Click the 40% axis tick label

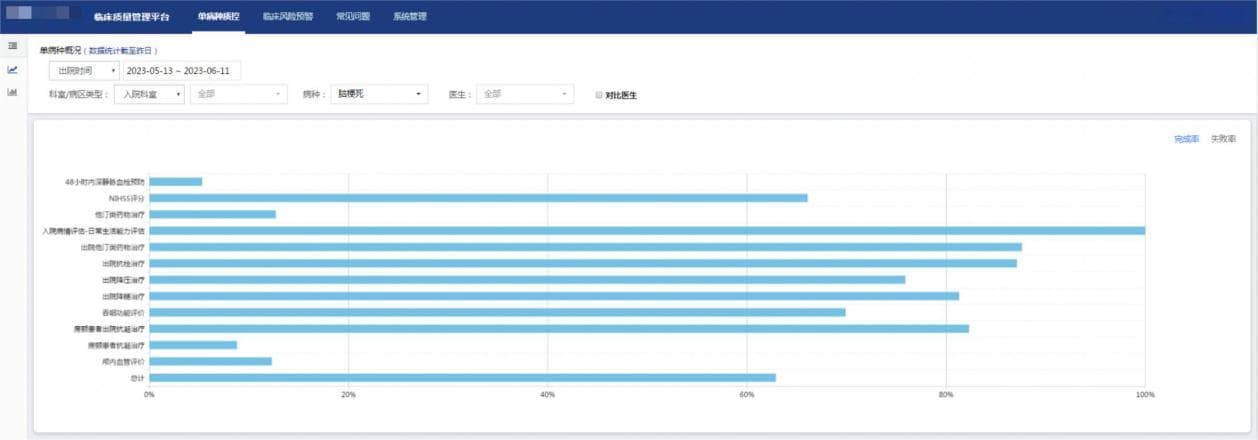click(x=547, y=395)
